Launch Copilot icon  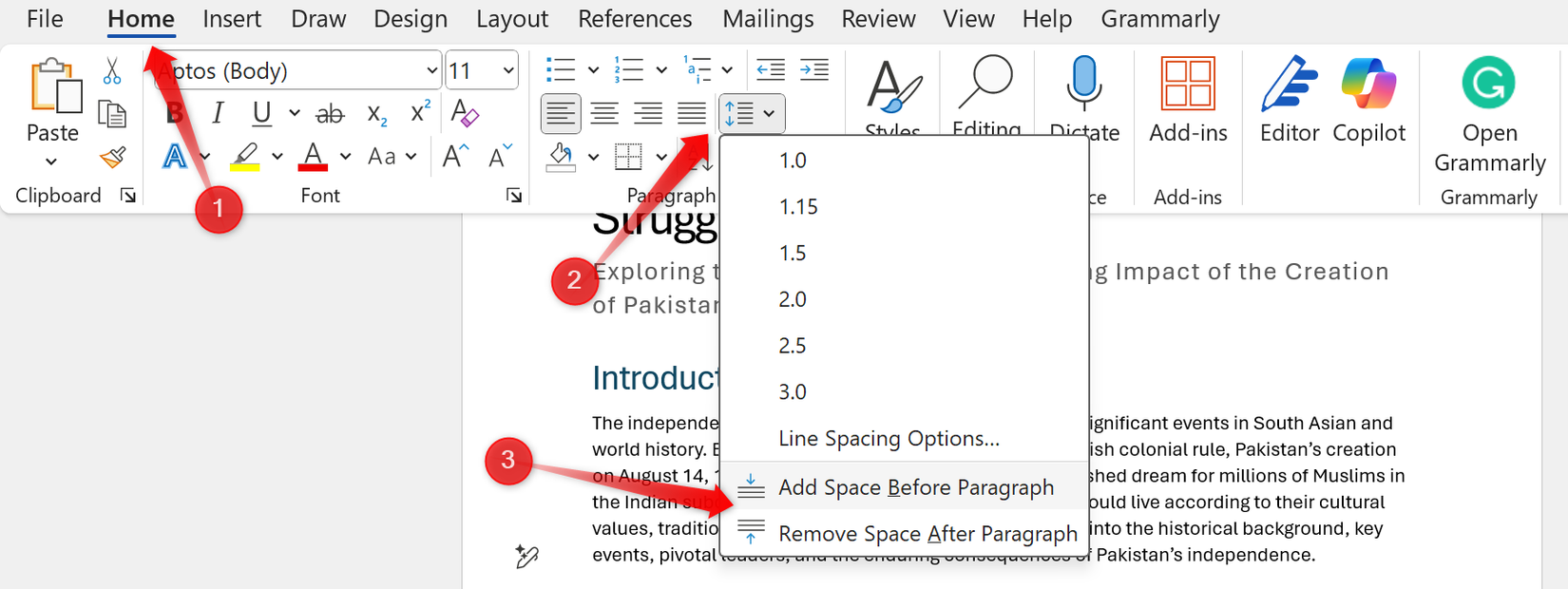(x=1368, y=84)
